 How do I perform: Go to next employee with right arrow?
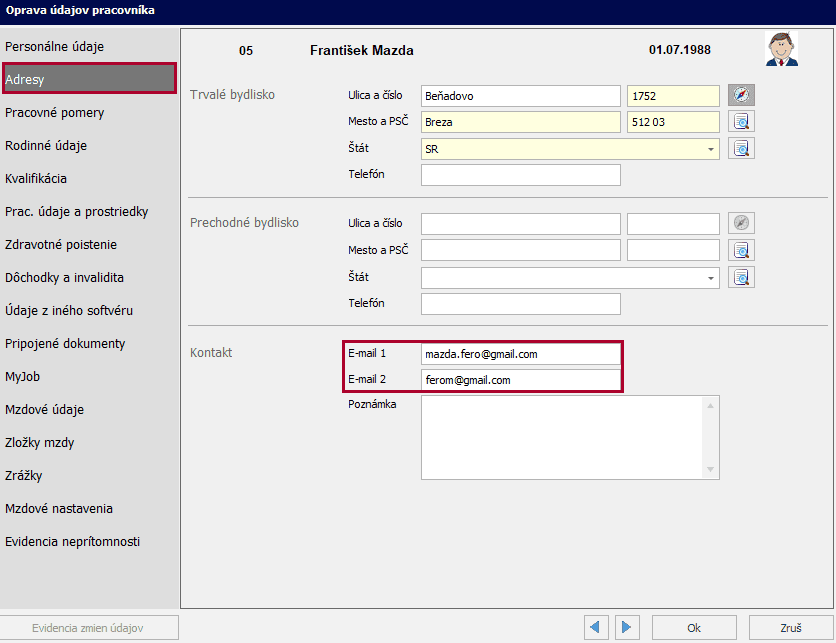[627, 628]
